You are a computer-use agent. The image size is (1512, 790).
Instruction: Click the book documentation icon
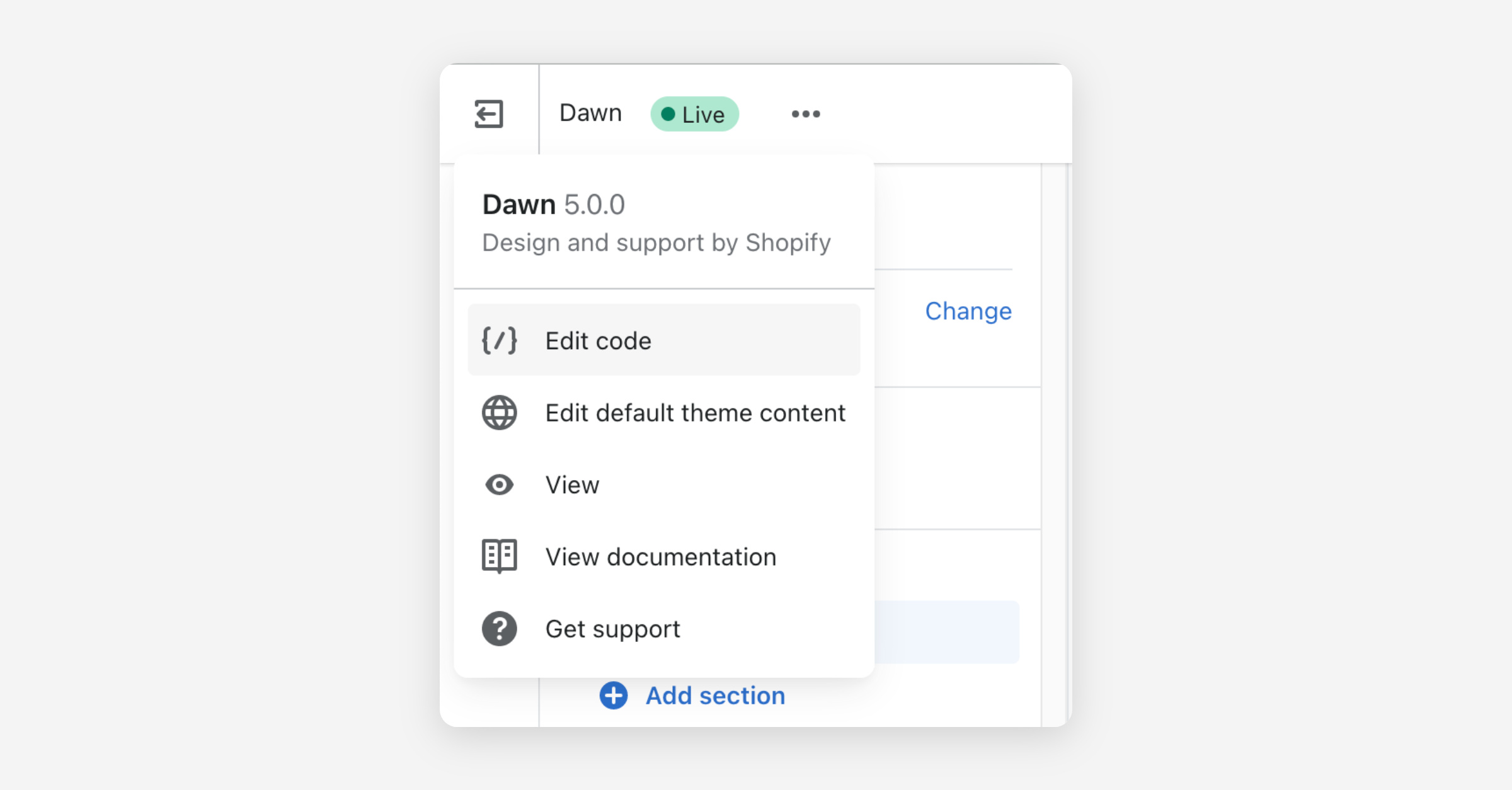pyautogui.click(x=499, y=556)
